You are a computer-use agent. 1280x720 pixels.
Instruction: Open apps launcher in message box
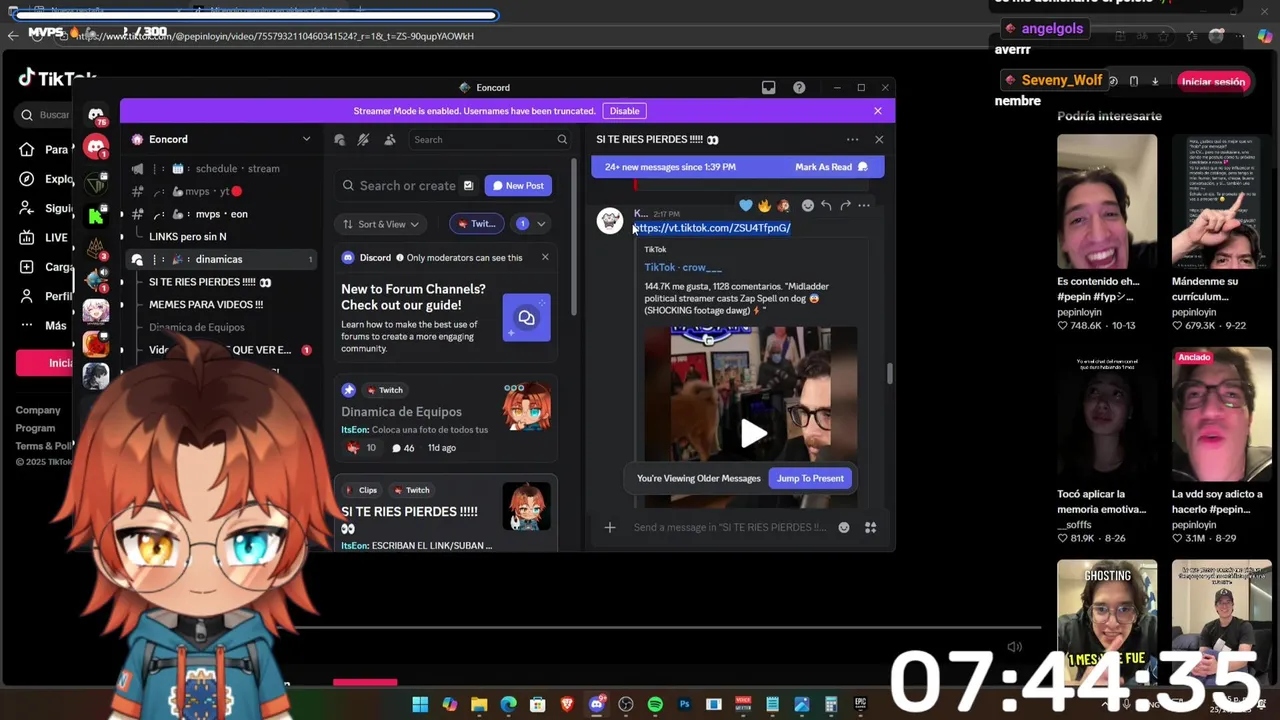click(x=870, y=527)
